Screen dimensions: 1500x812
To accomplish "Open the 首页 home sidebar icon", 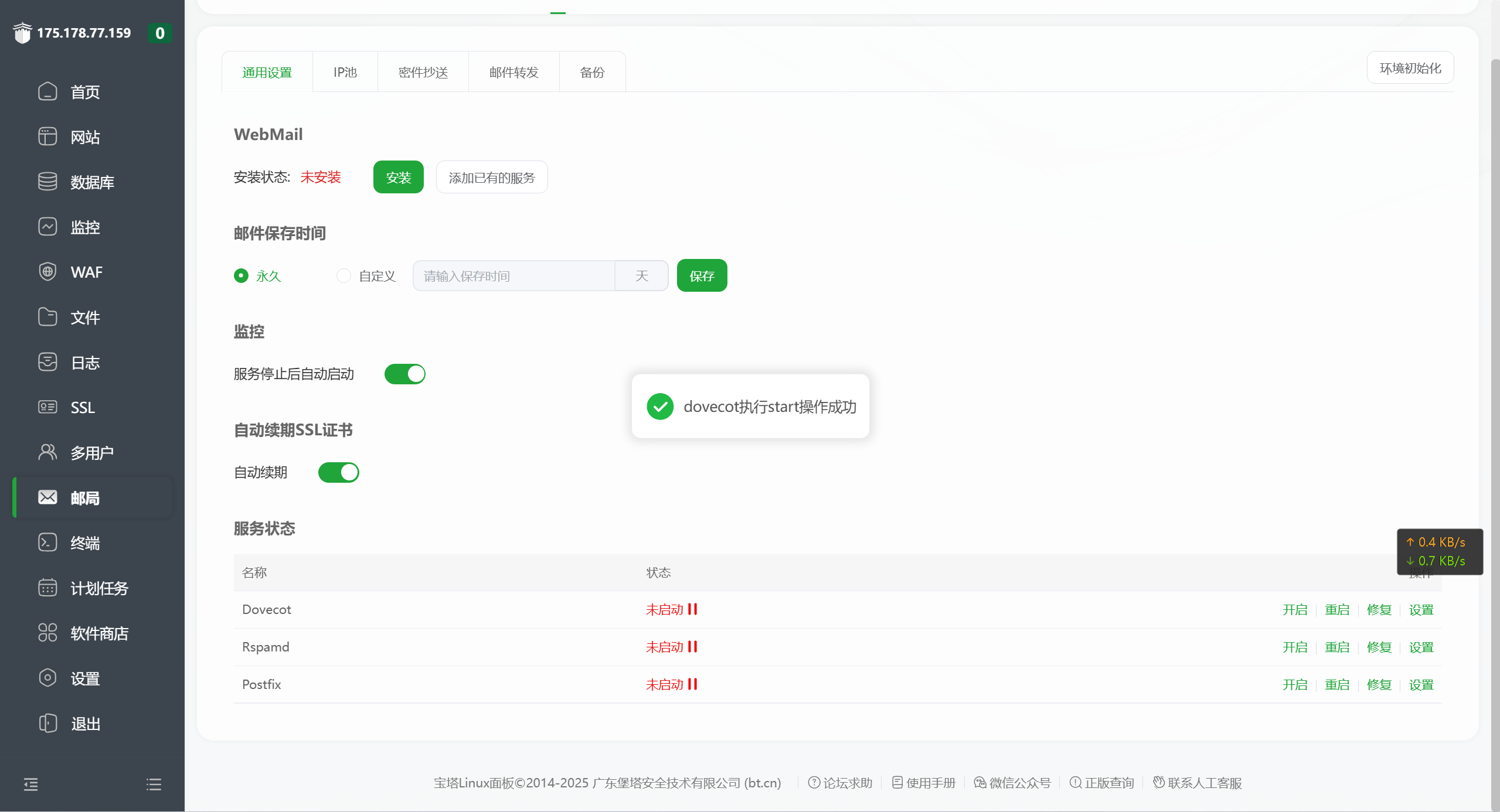I will point(47,92).
